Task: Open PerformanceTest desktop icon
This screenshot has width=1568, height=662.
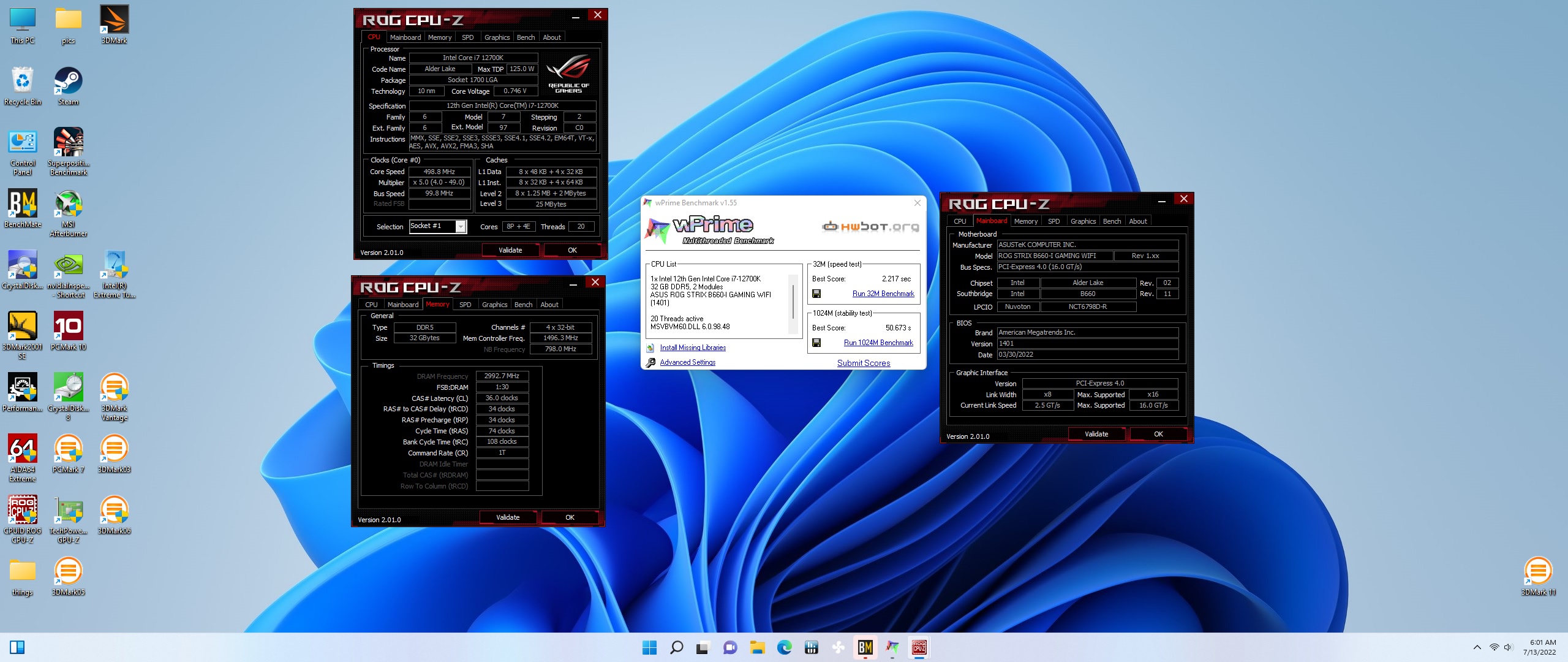Action: pos(23,392)
